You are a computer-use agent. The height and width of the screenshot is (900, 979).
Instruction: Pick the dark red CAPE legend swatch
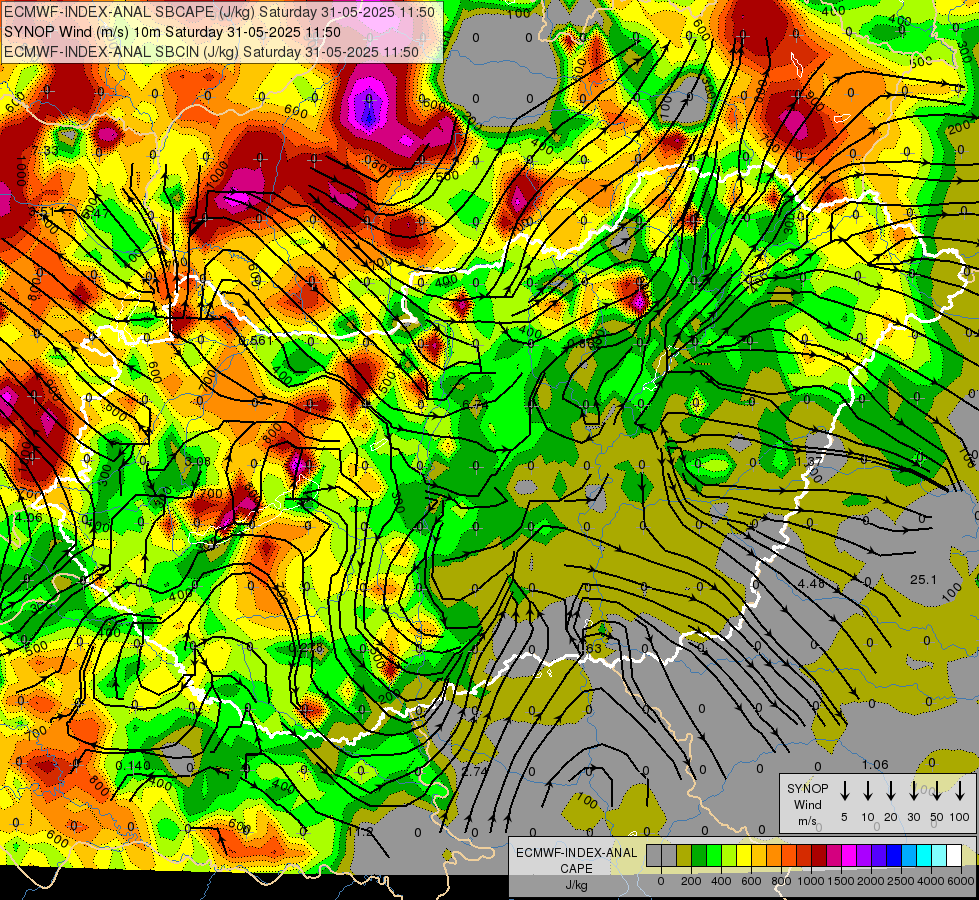(819, 855)
